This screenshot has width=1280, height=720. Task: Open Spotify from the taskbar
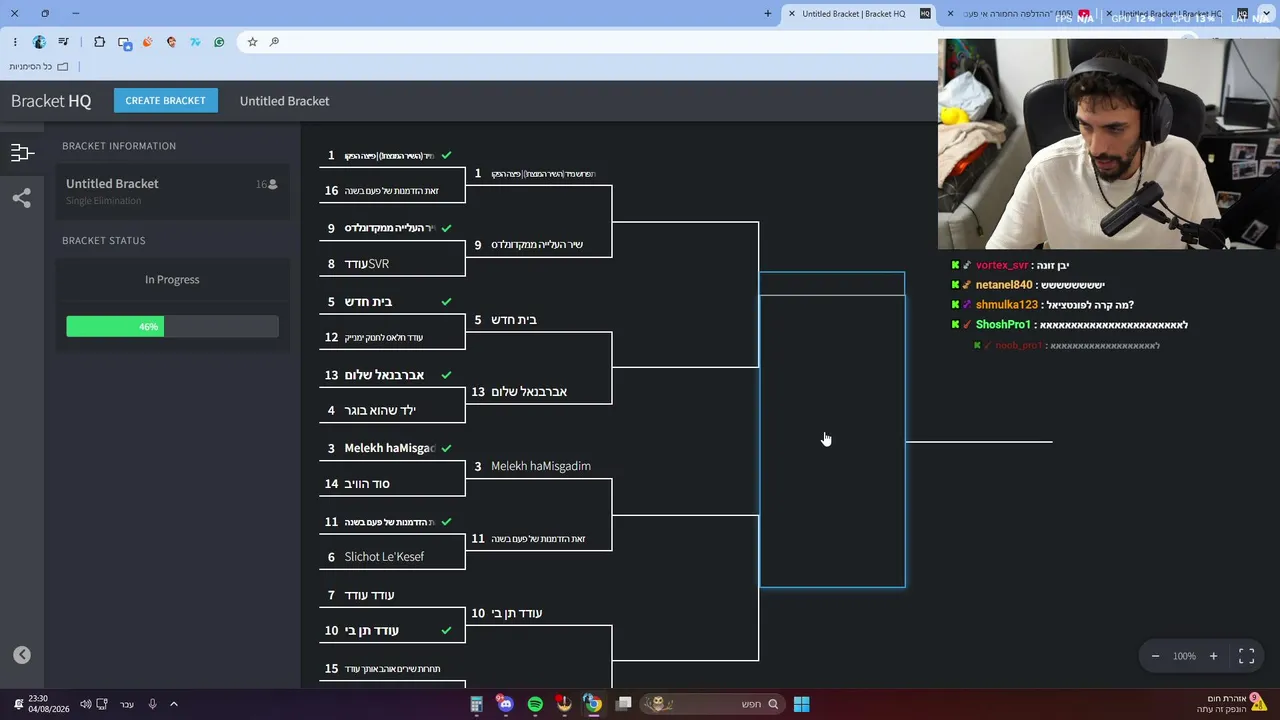535,704
